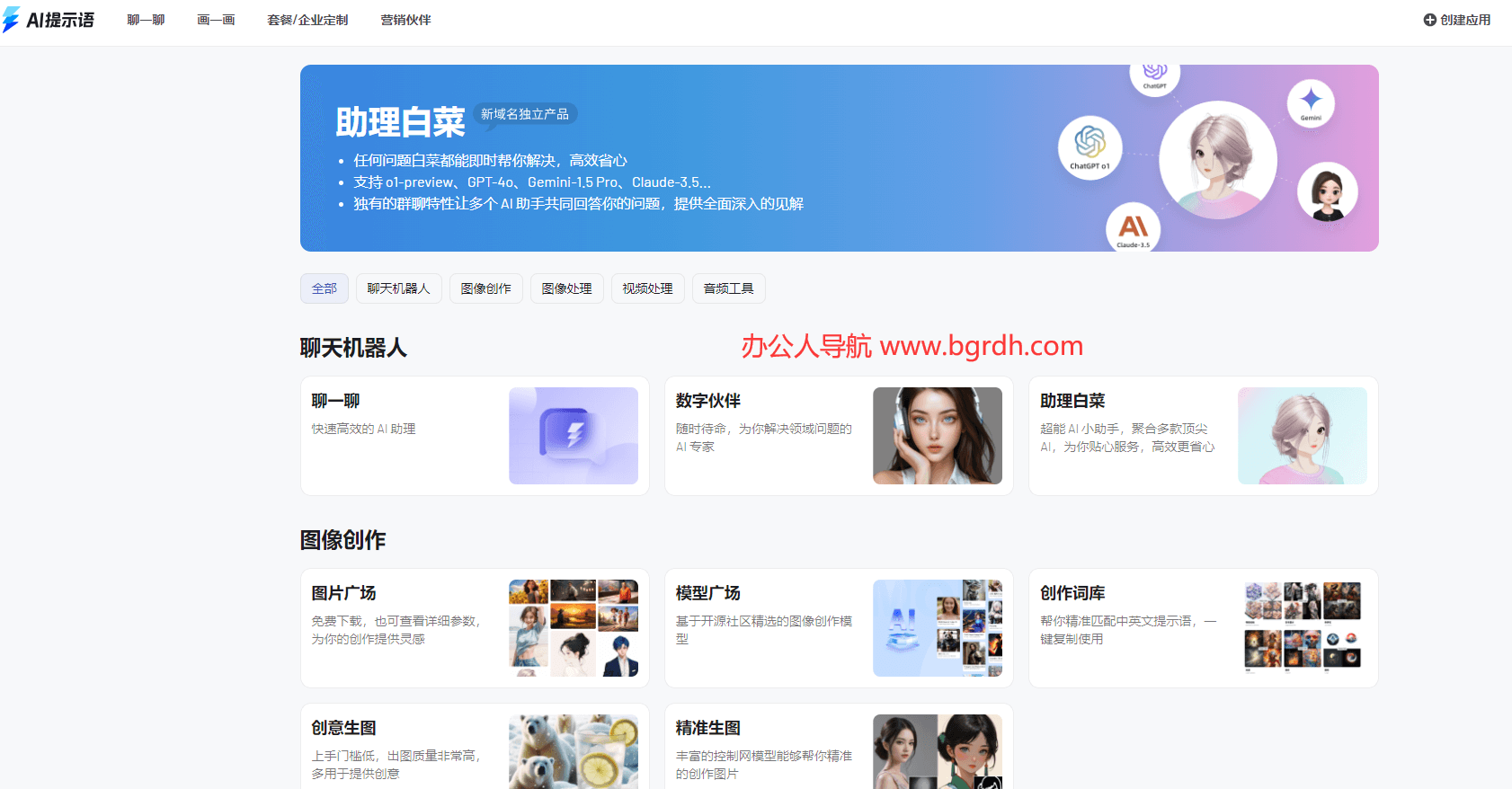Viewport: 1512px width, 789px height.
Task: Click the plus icon beside 创建应用
Action: point(1429,20)
